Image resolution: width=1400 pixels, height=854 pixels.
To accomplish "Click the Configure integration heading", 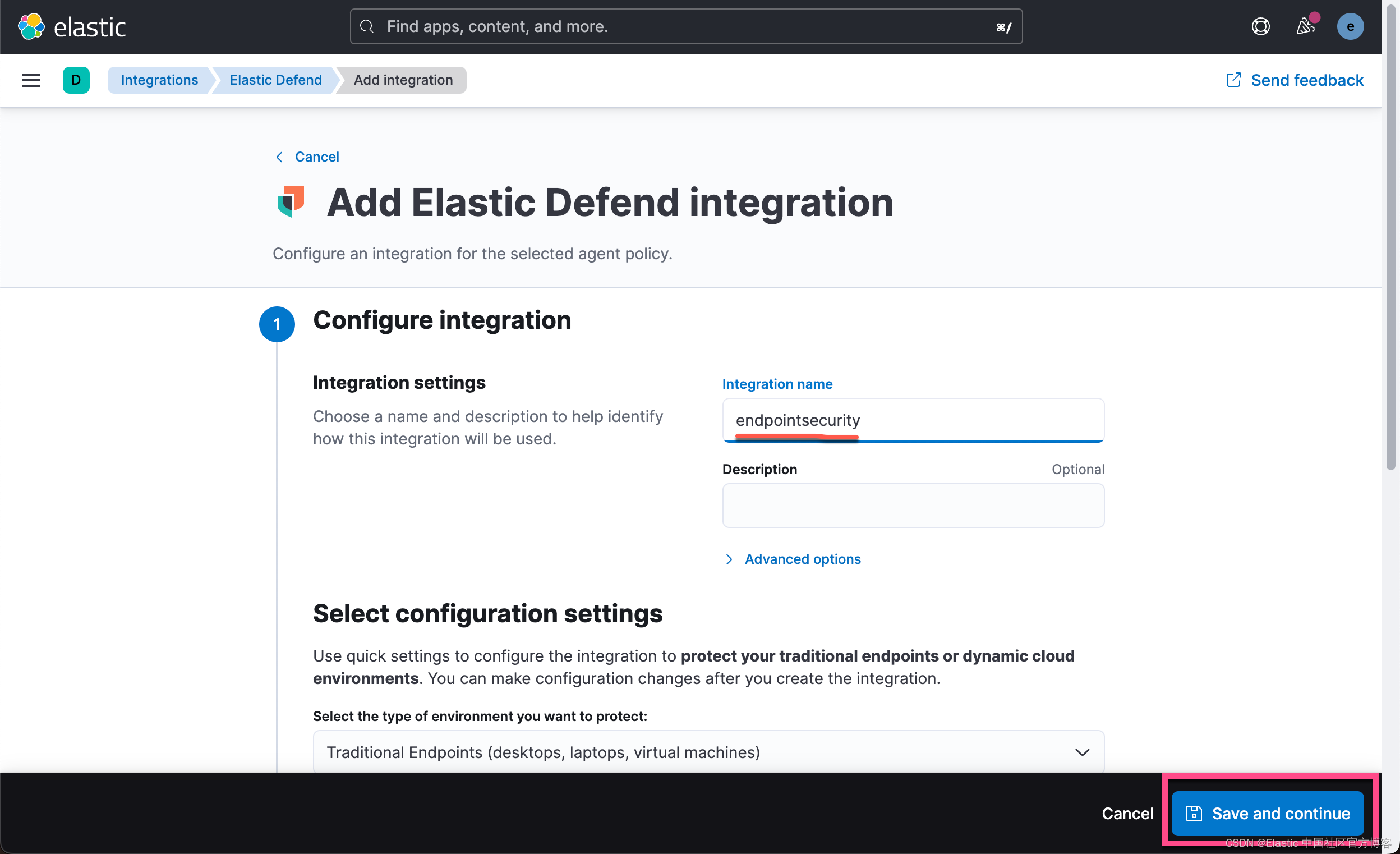I will coord(442,320).
